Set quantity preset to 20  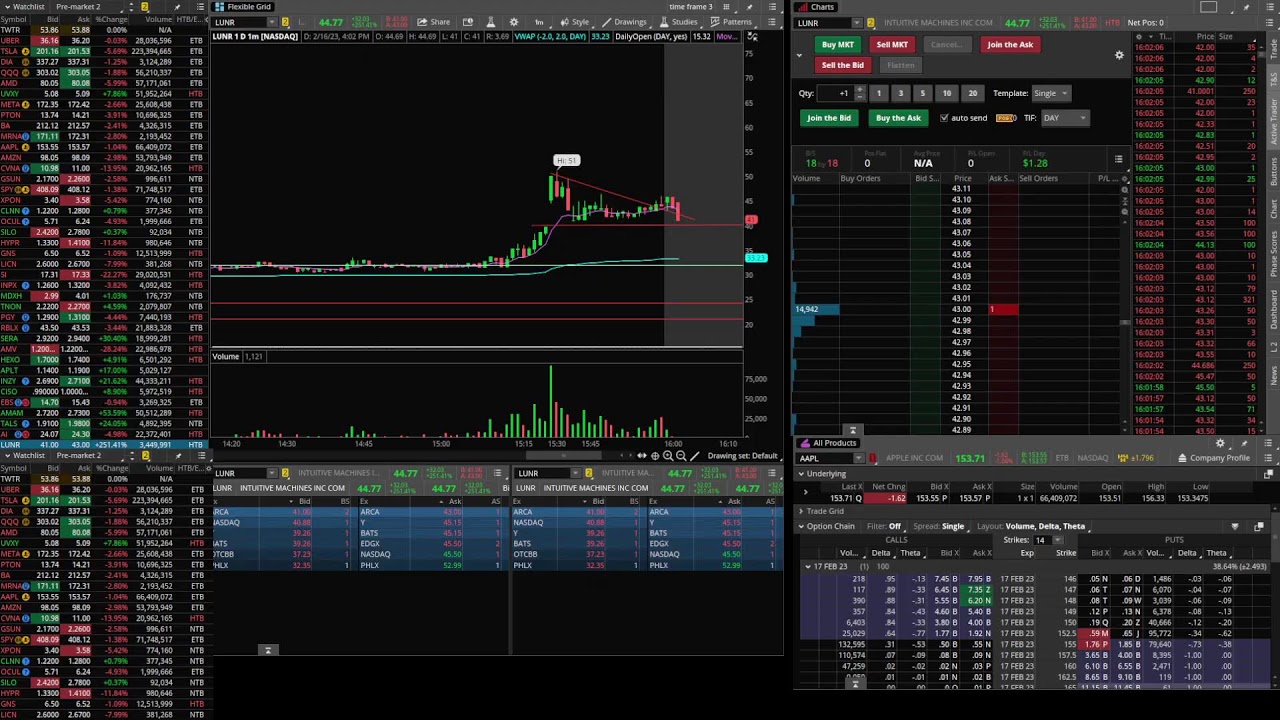tap(972, 93)
